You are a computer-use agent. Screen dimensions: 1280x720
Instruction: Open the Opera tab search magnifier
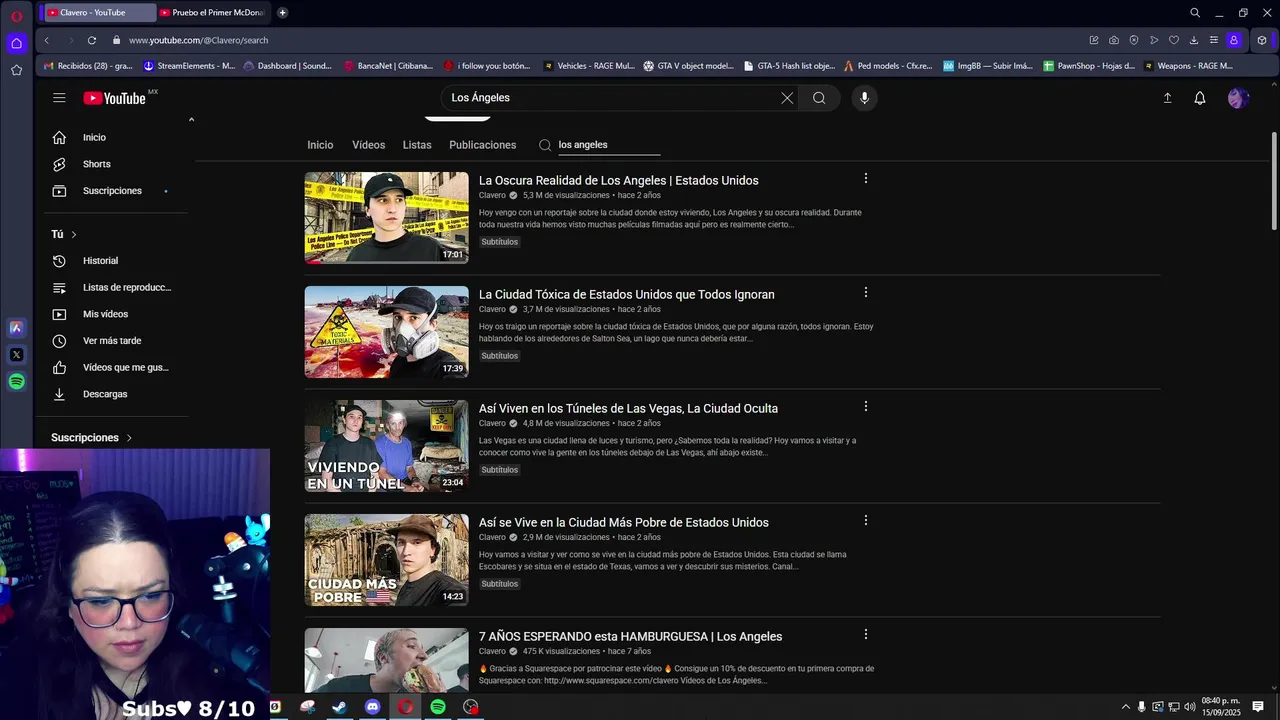[x=1195, y=13]
